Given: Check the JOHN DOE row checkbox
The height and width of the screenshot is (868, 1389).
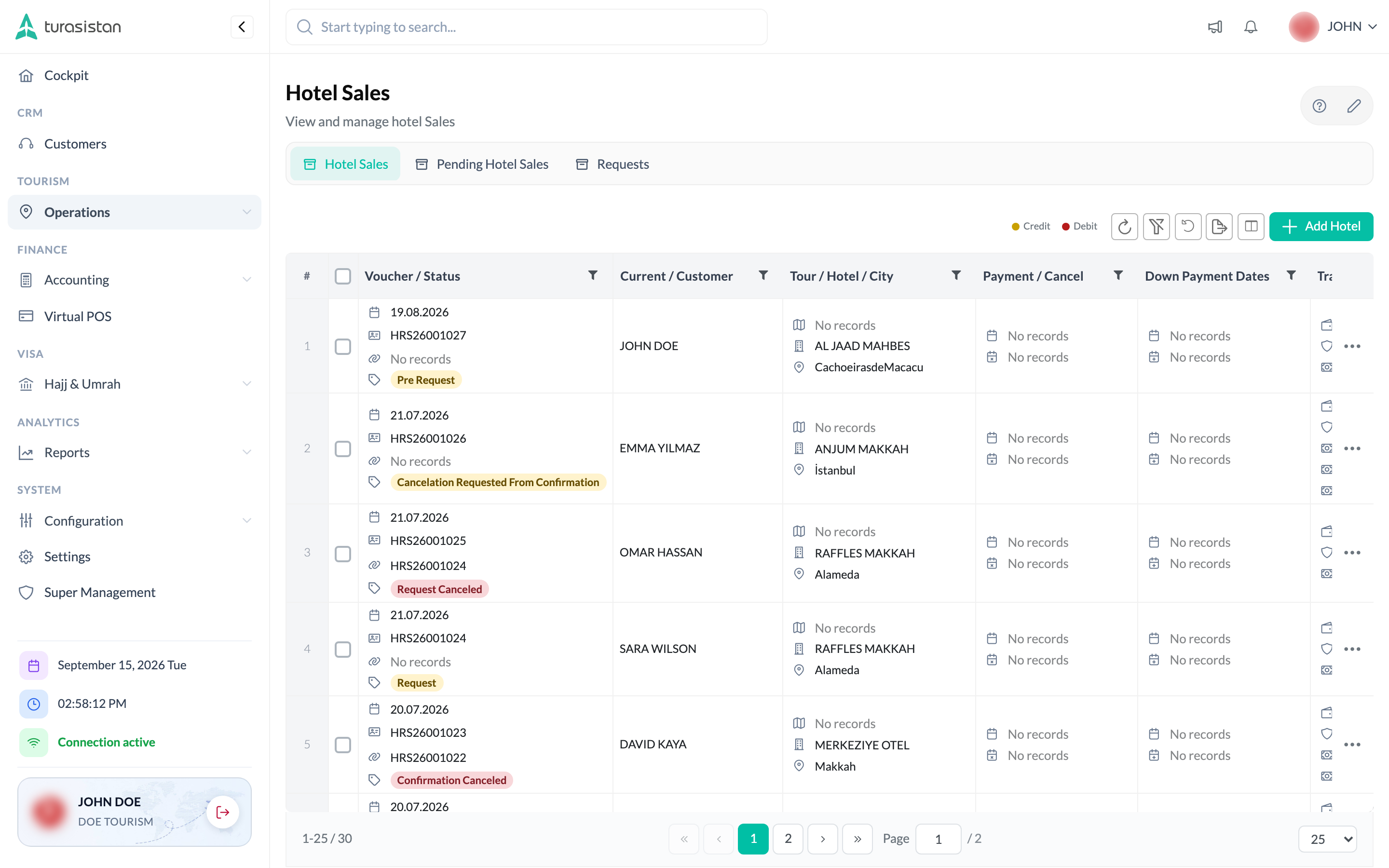Looking at the screenshot, I should pyautogui.click(x=342, y=346).
